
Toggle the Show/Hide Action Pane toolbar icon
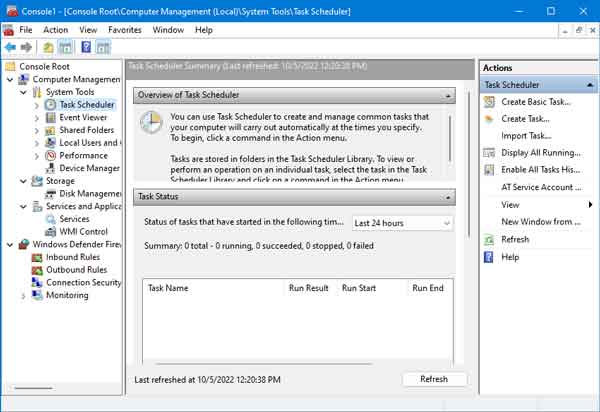coord(103,47)
